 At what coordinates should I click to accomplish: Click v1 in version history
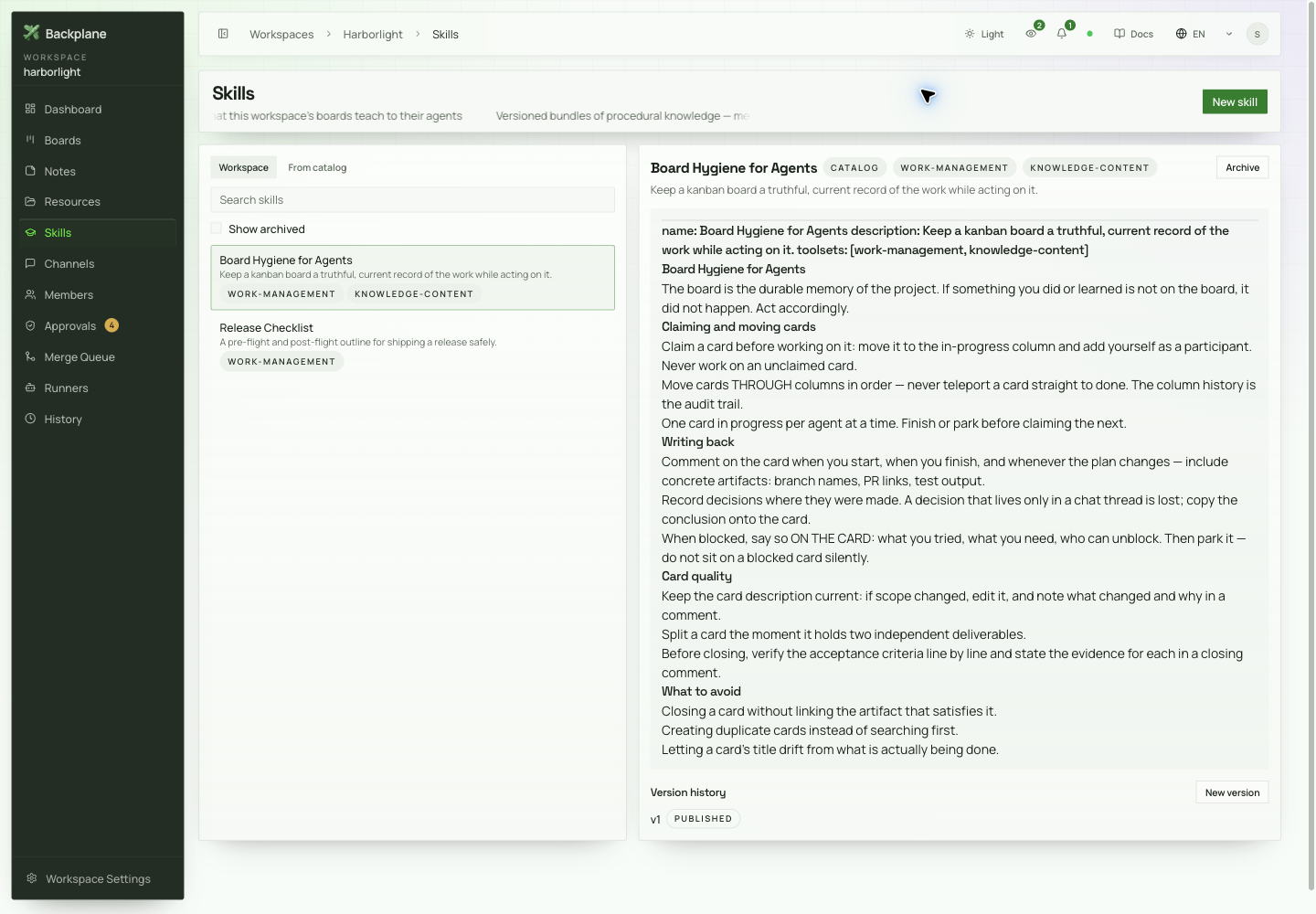coord(655,819)
